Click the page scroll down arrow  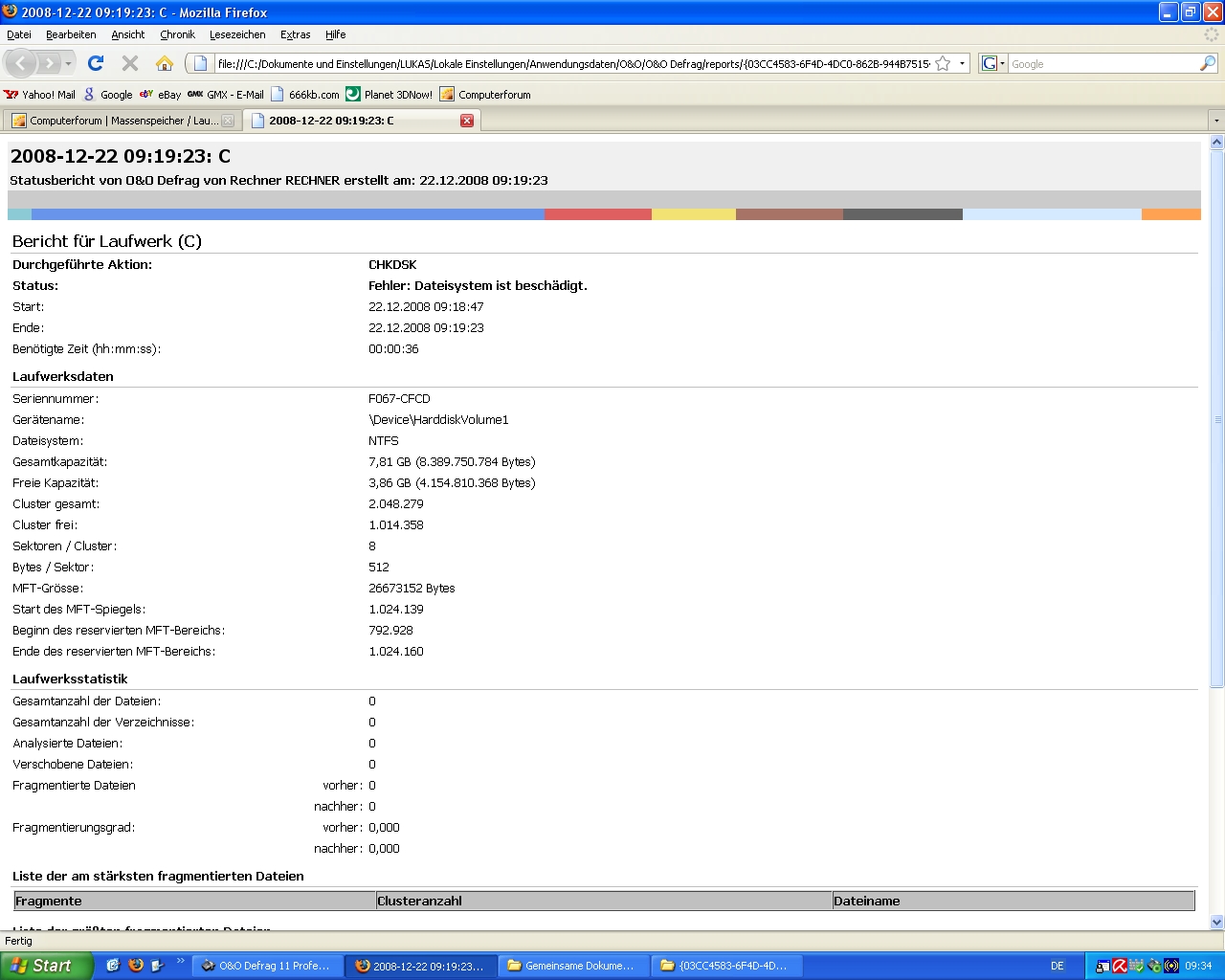(1216, 923)
